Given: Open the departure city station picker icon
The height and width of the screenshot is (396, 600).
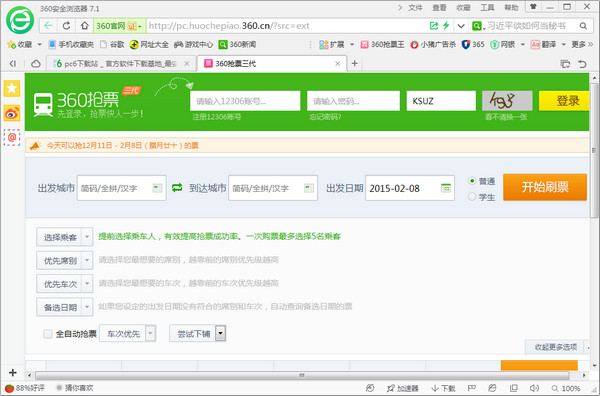Looking at the screenshot, I should click(157, 188).
